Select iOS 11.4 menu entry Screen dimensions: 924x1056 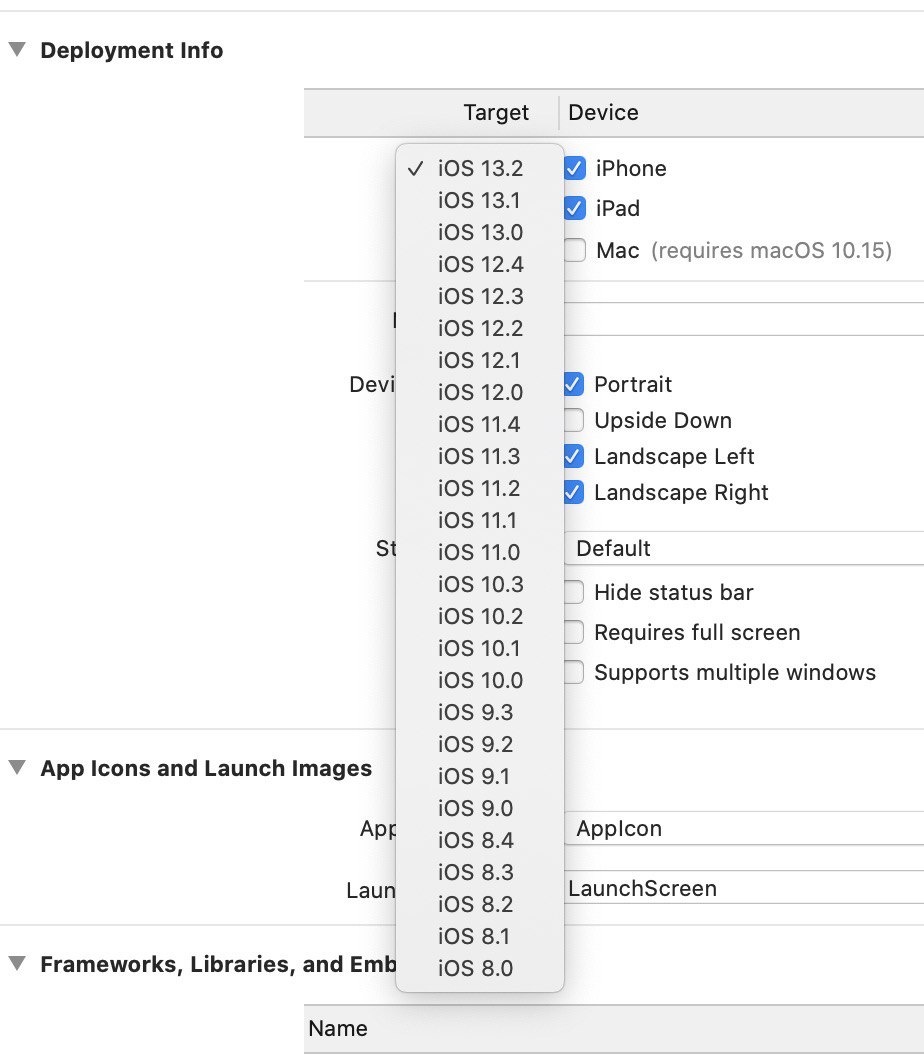point(480,424)
